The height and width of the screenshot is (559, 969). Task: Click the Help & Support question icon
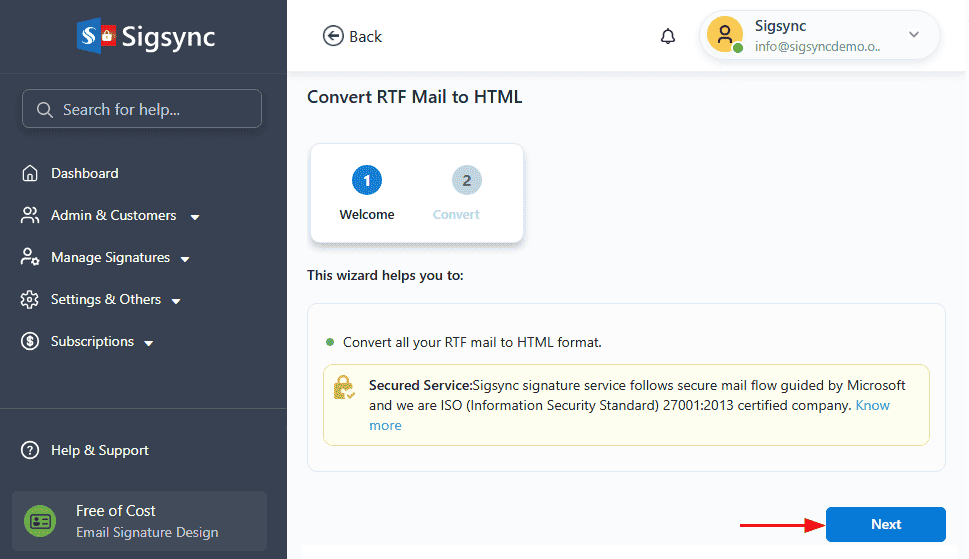coord(30,451)
